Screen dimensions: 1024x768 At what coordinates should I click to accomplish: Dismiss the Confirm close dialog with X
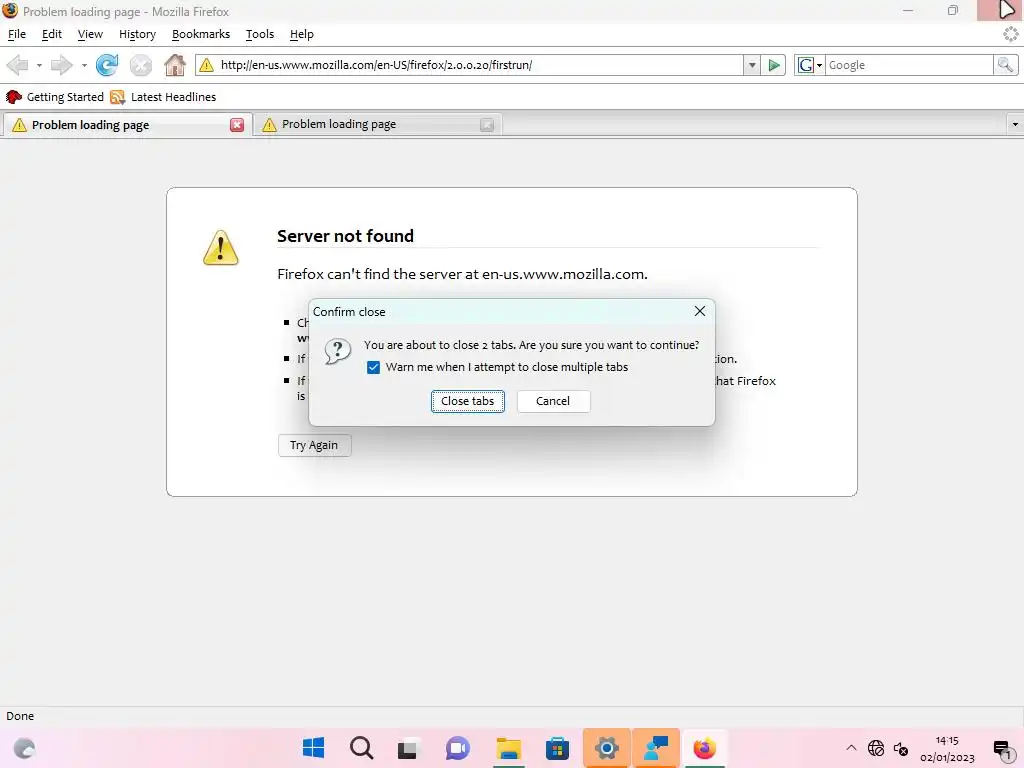click(699, 312)
